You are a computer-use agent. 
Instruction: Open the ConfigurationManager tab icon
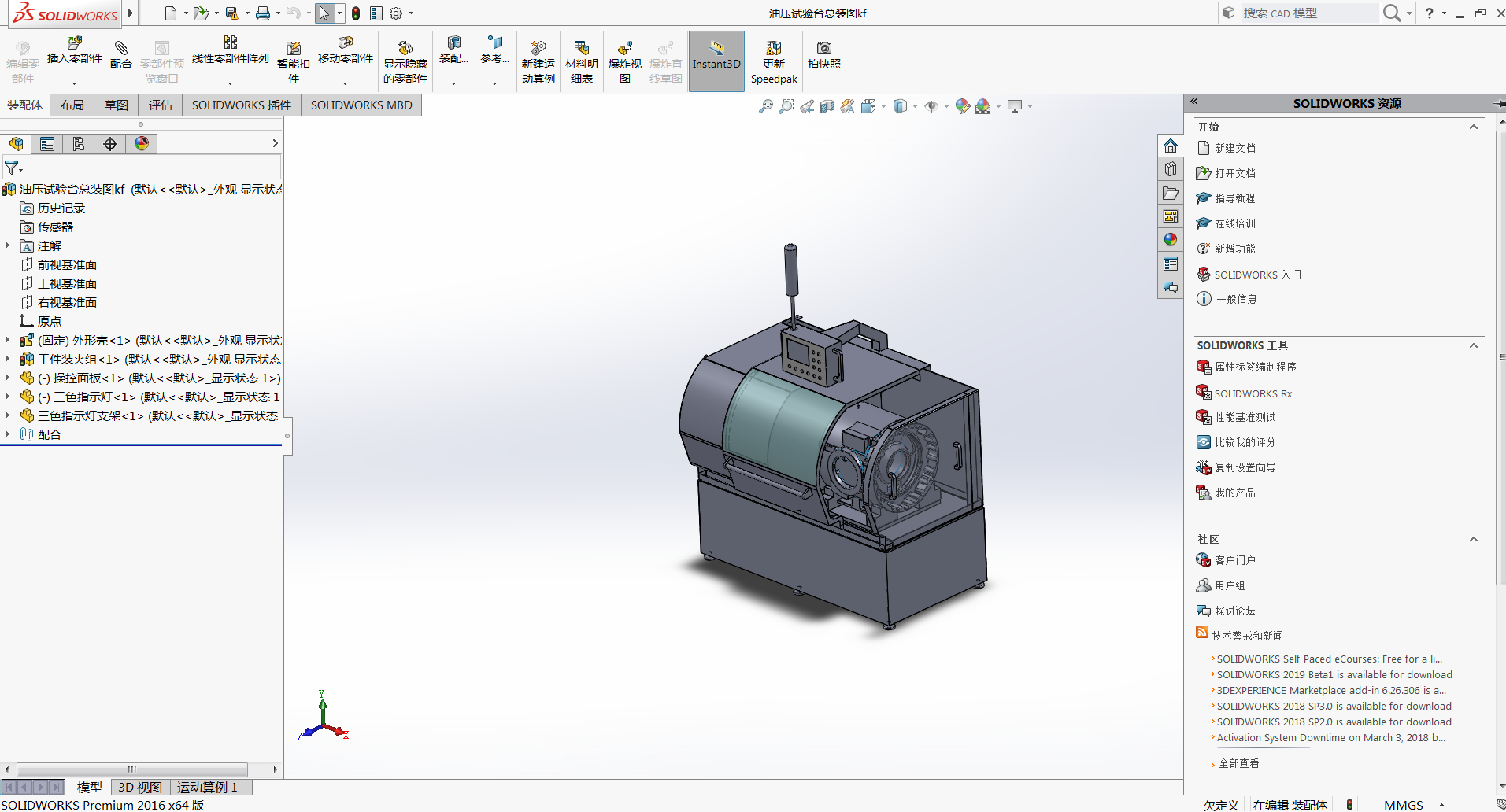pos(79,144)
